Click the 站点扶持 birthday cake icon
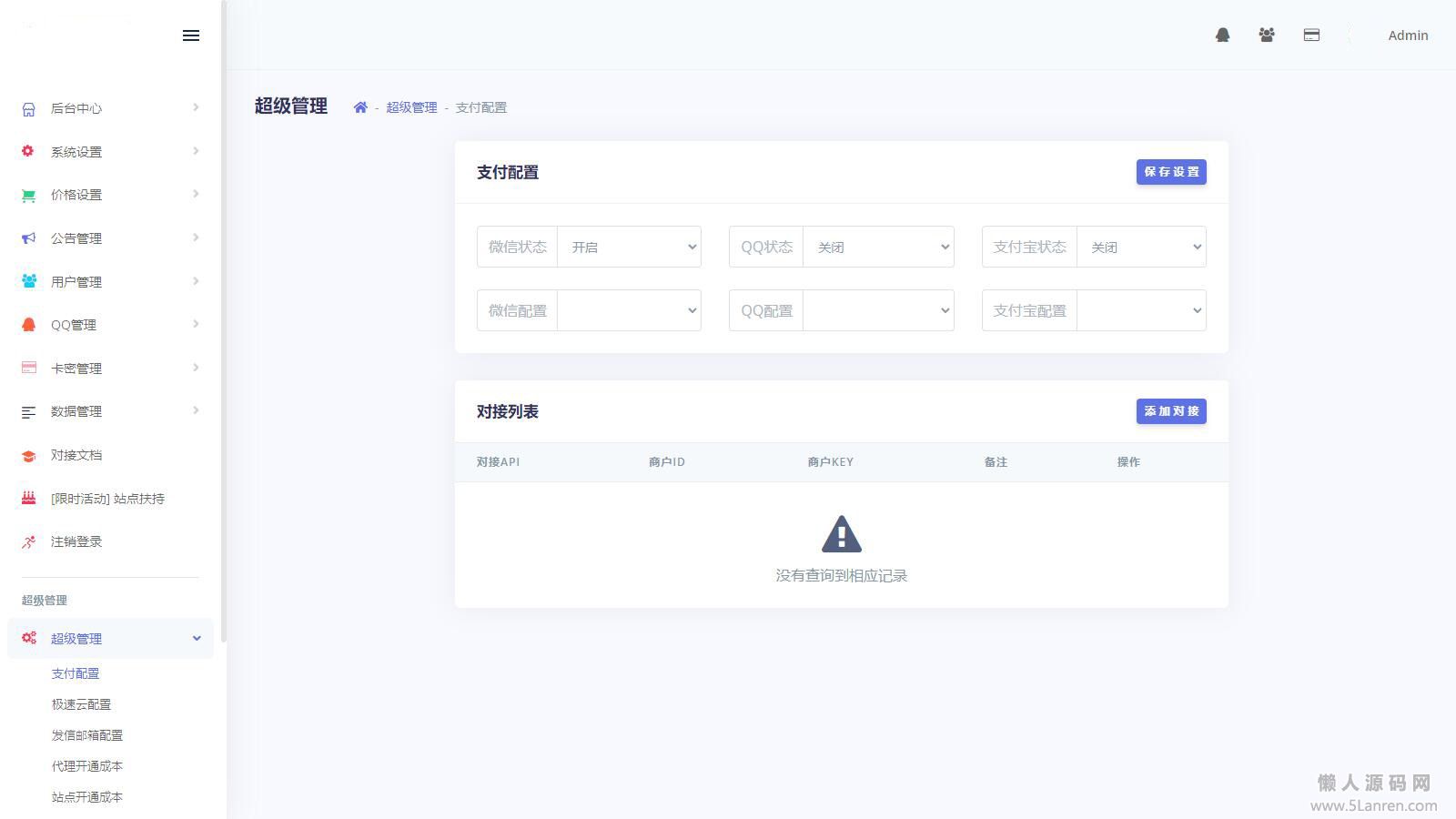The height and width of the screenshot is (819, 1456). pos(29,498)
